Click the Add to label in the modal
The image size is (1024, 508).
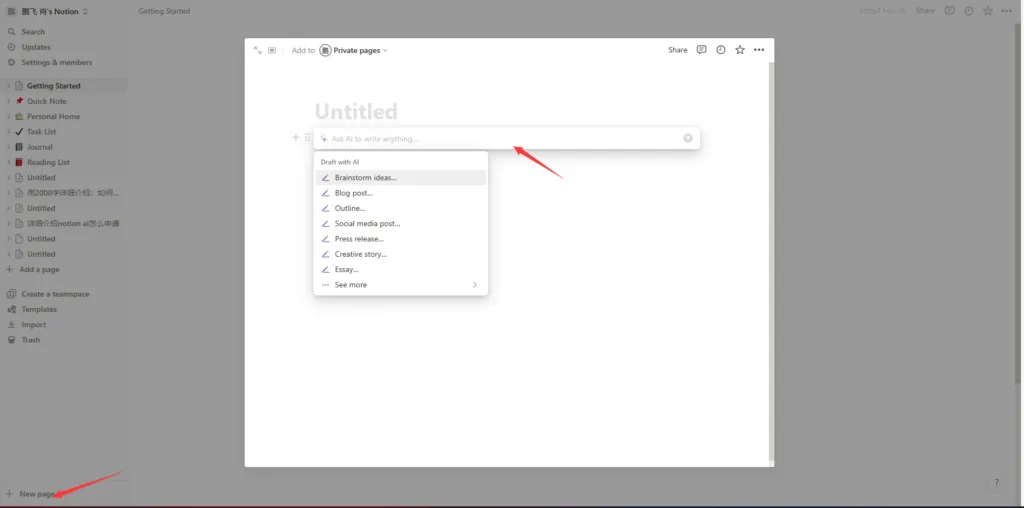(x=303, y=50)
